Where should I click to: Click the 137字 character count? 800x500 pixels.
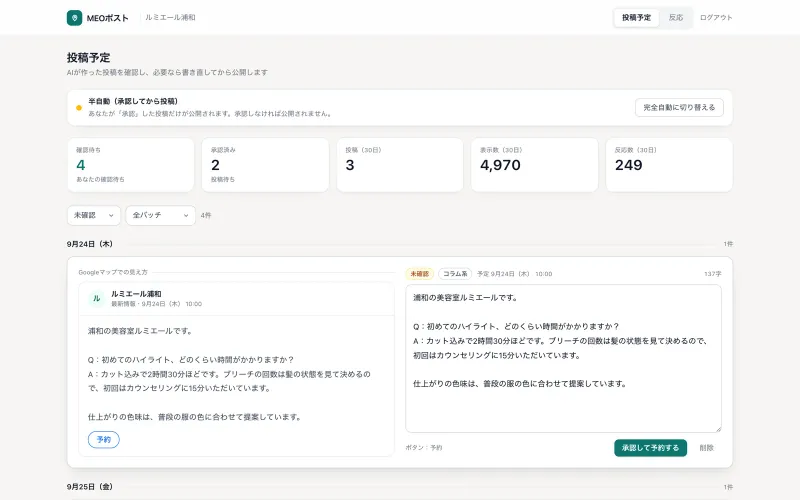click(x=713, y=274)
